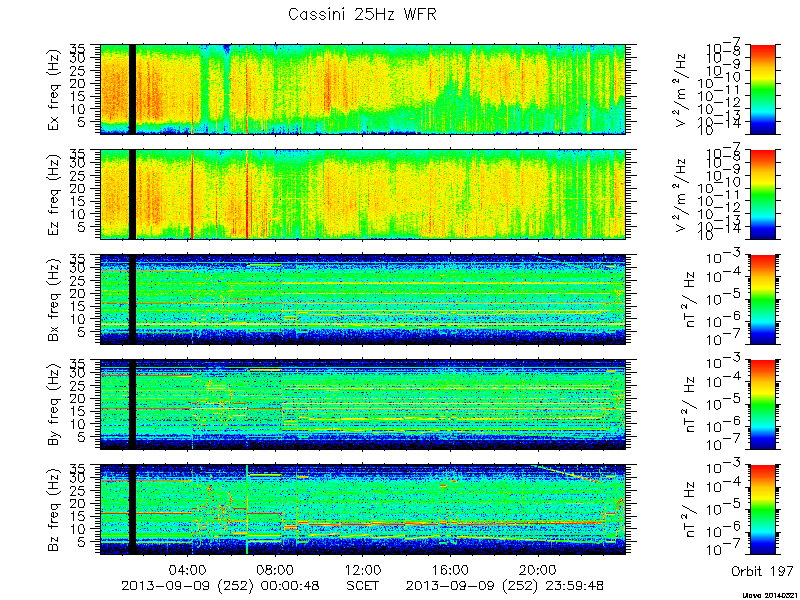Click the Bx spectrogram panel
The width and height of the screenshot is (800, 600).
point(363,299)
